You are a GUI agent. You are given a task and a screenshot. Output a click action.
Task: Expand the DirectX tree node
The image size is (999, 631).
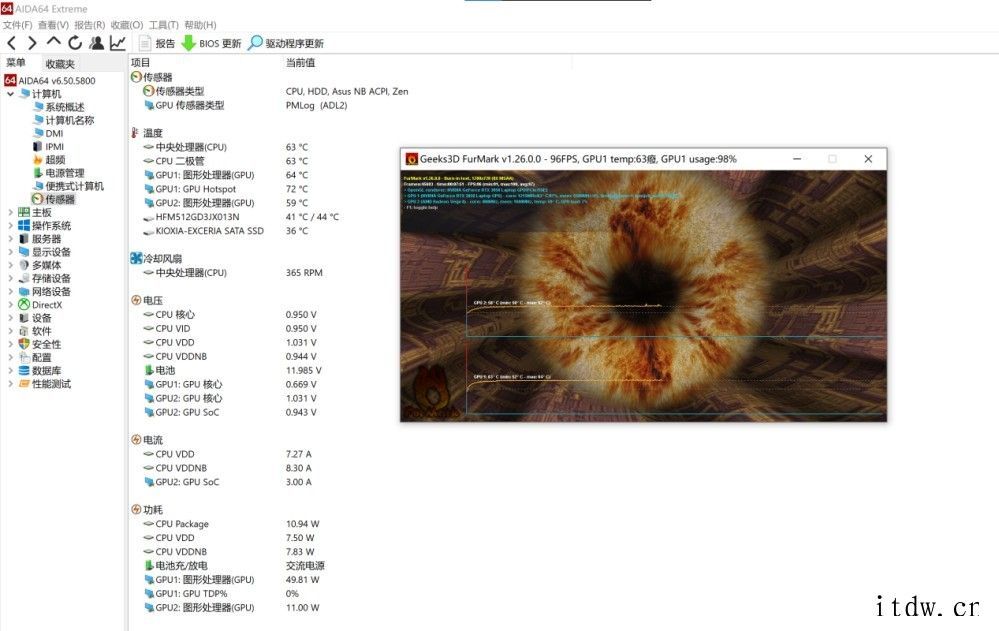(10, 305)
